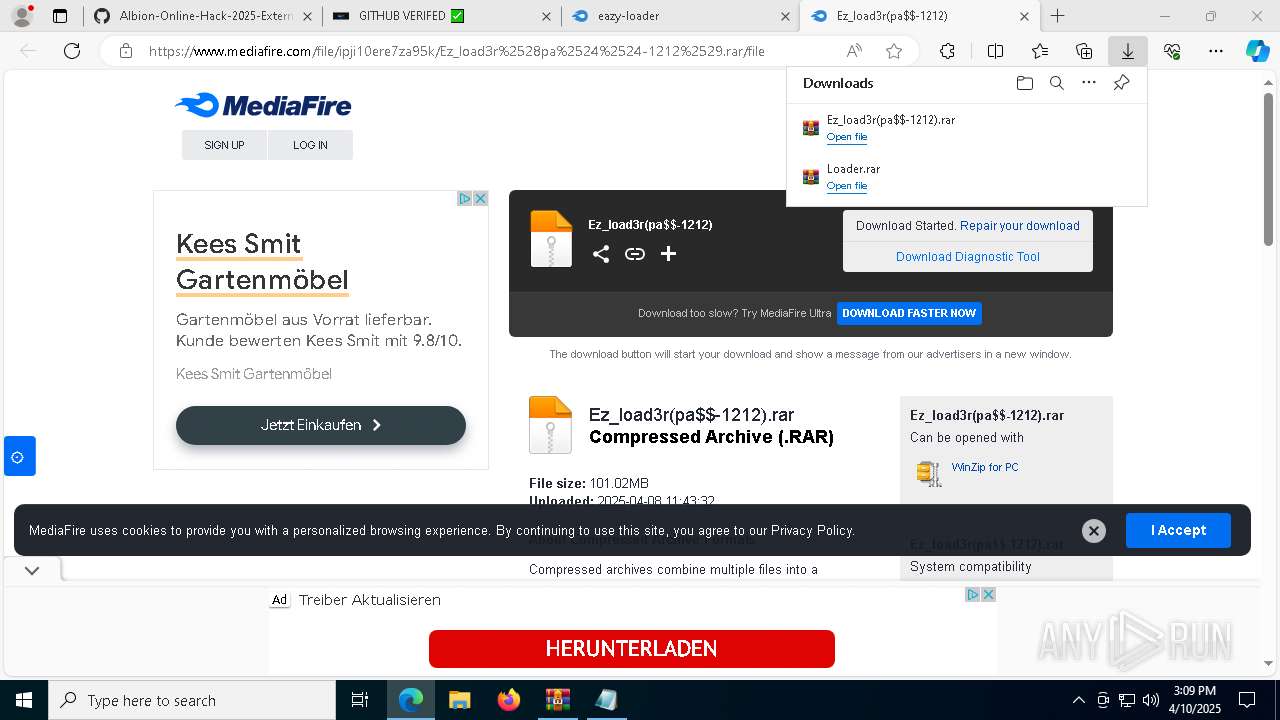The image size is (1280, 720).
Task: Close the GITHUB VERIFED tab
Action: pos(546,16)
